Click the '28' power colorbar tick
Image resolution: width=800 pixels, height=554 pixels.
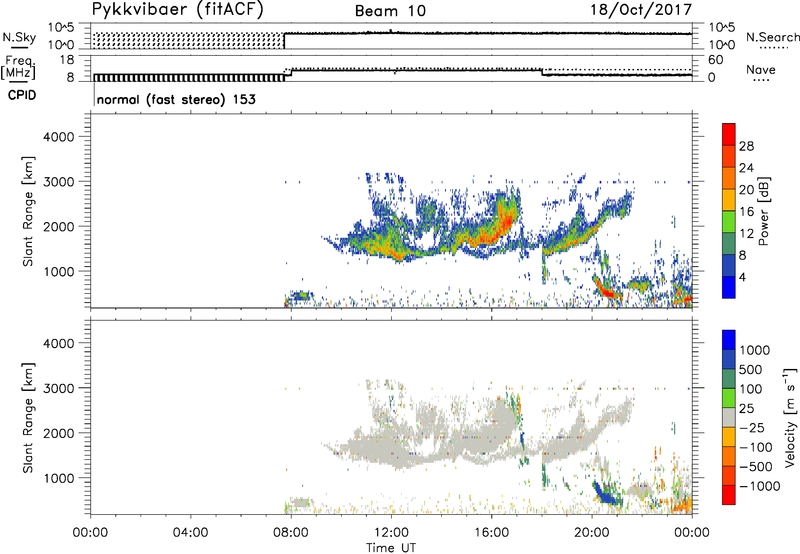(x=746, y=146)
